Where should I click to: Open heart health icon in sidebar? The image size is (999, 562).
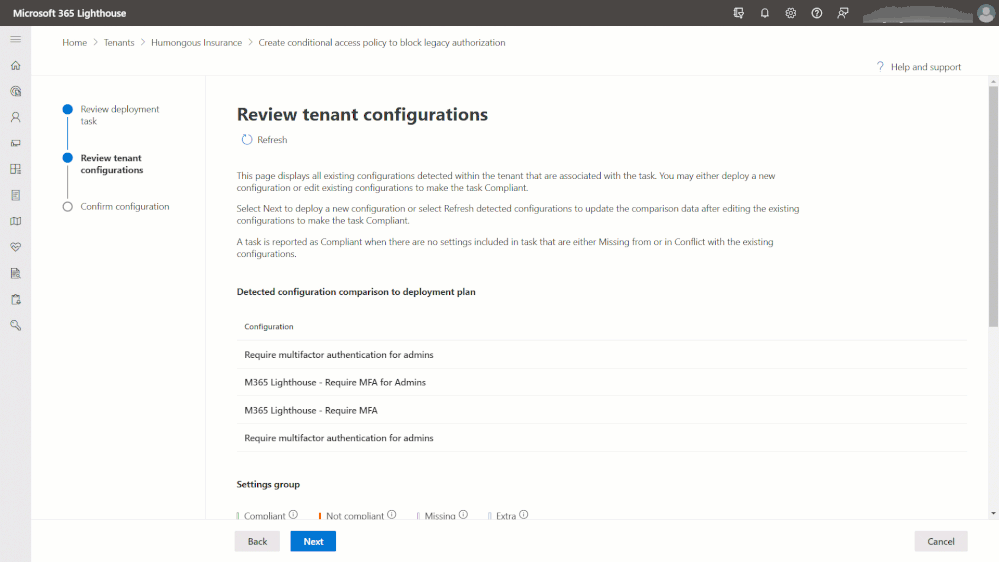[15, 247]
